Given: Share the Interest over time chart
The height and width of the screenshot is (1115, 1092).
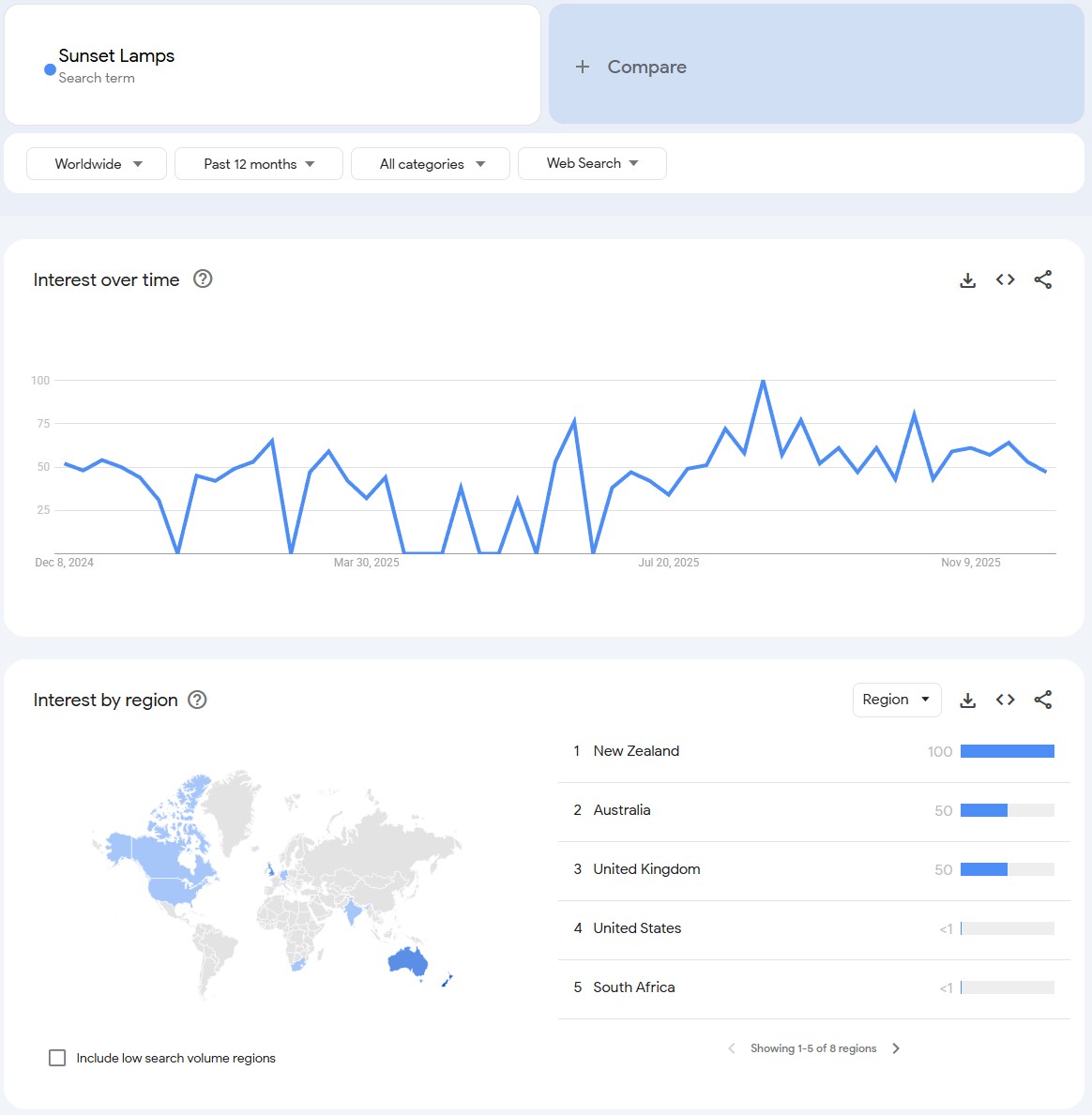Looking at the screenshot, I should point(1042,279).
